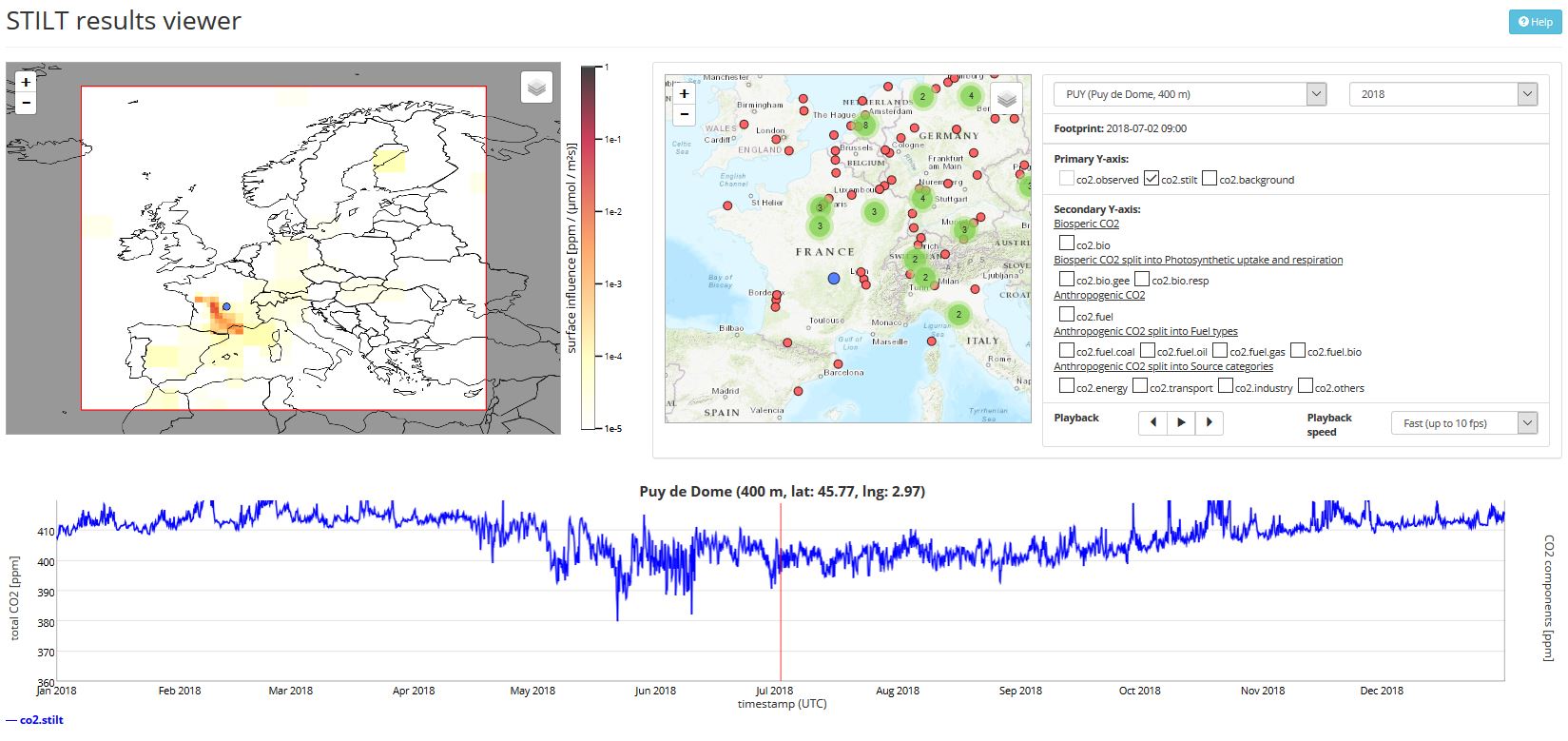
Task: Click the Oct 2018 label on time axis
Action: tap(1139, 691)
